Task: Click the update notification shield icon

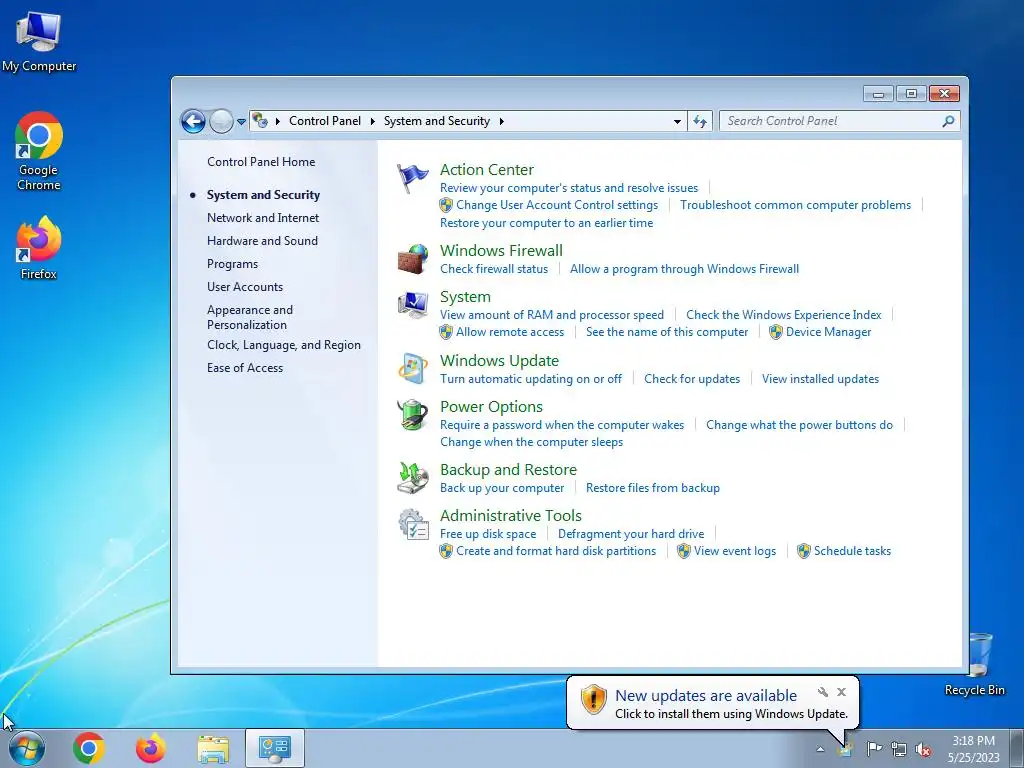Action: click(x=594, y=699)
